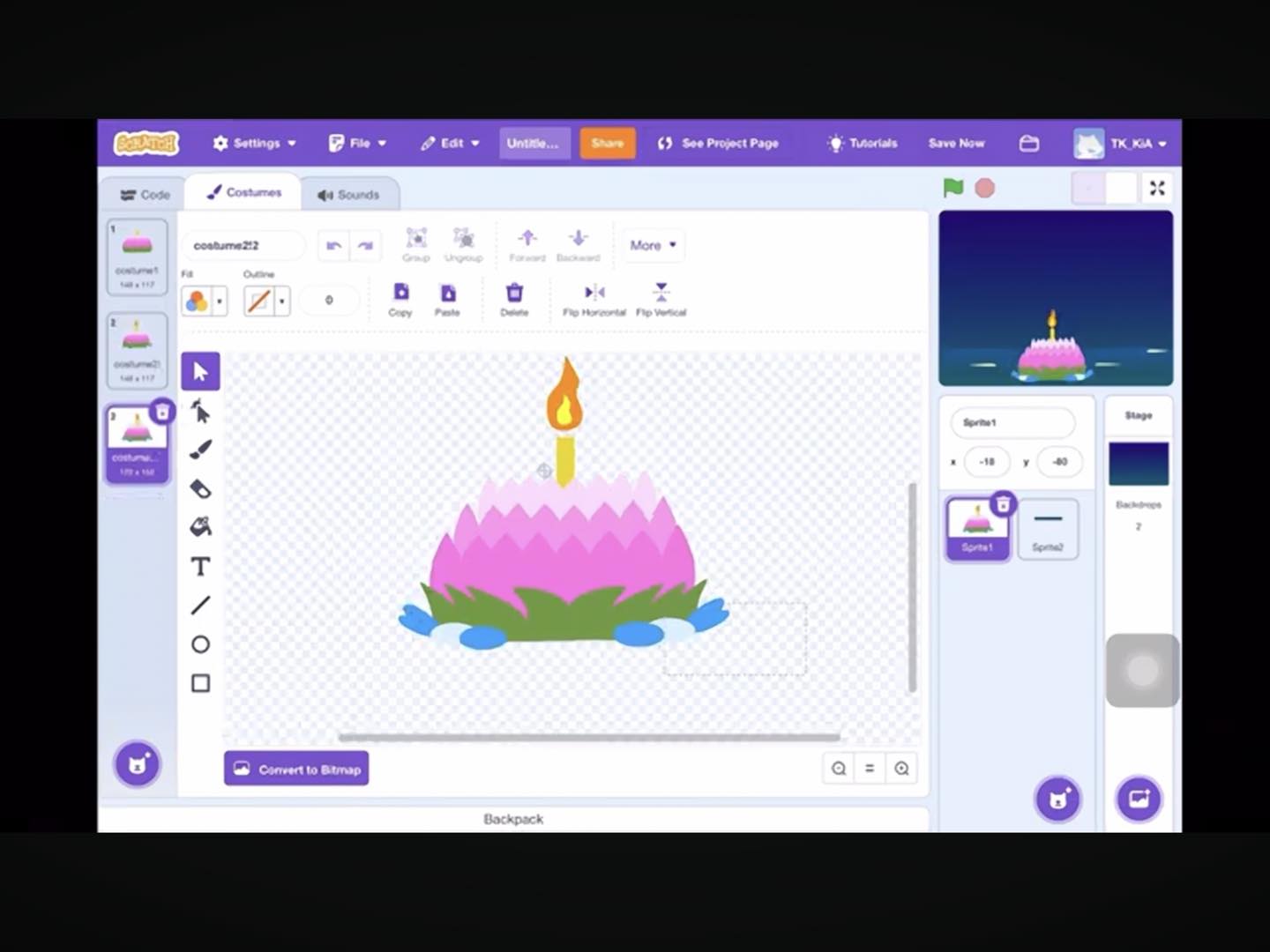The height and width of the screenshot is (952, 1270).
Task: Click the outline width field
Action: pos(329,301)
